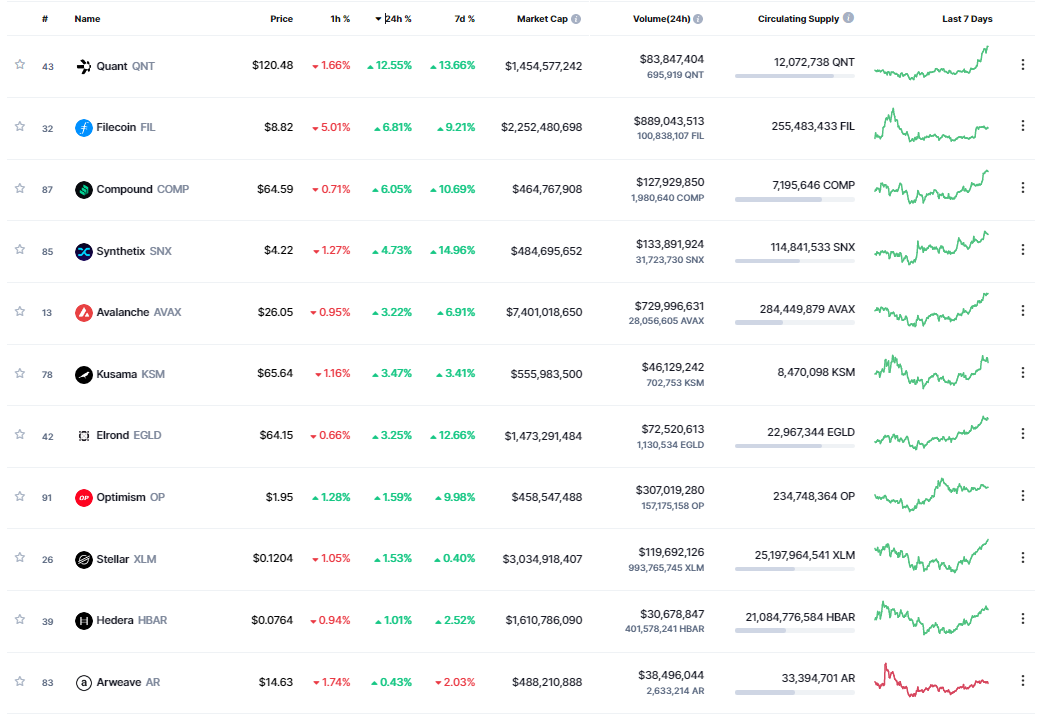Click the Synthetix logo icon

coord(83,252)
